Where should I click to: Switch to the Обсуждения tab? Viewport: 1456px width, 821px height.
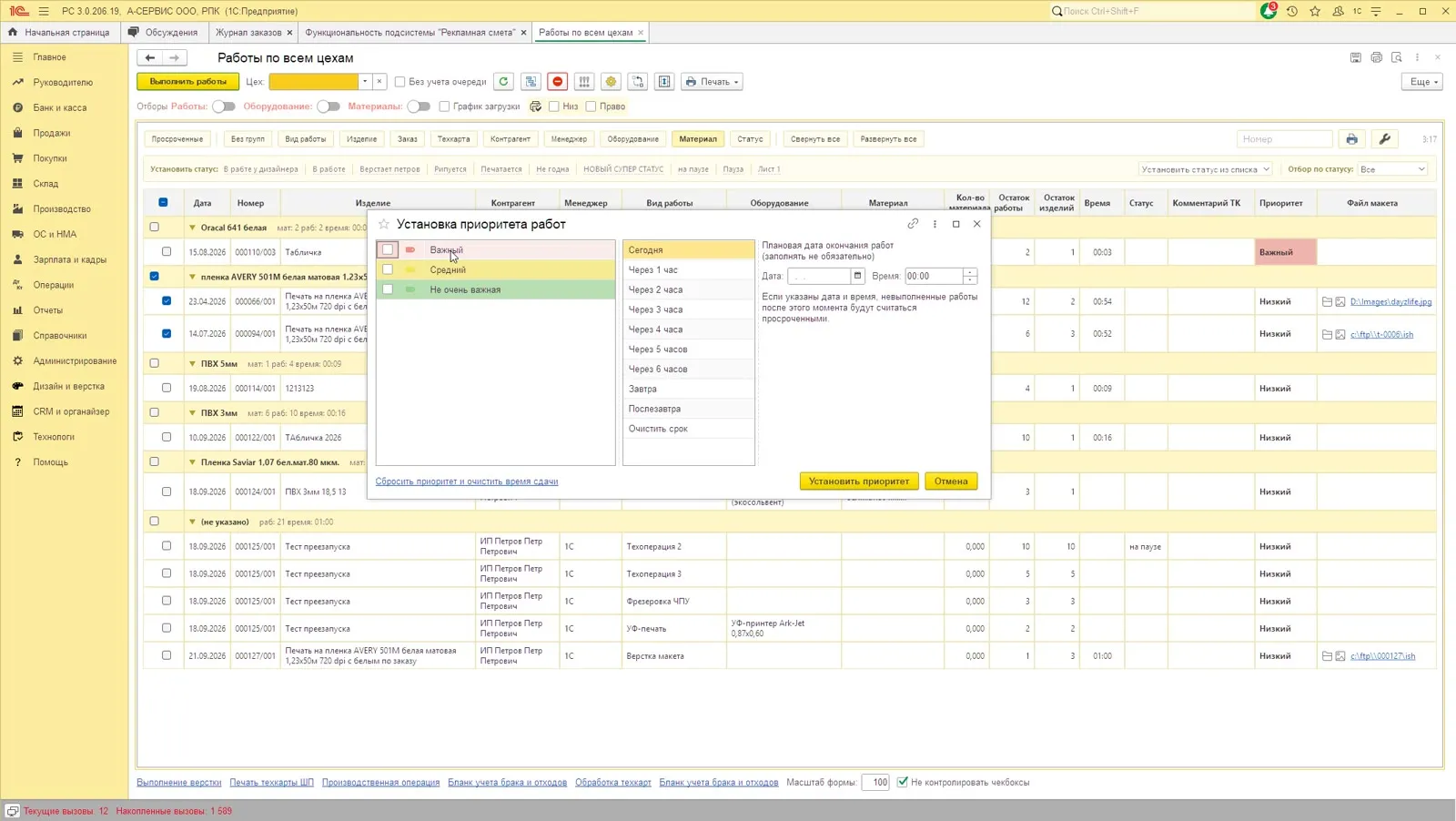pos(164,33)
